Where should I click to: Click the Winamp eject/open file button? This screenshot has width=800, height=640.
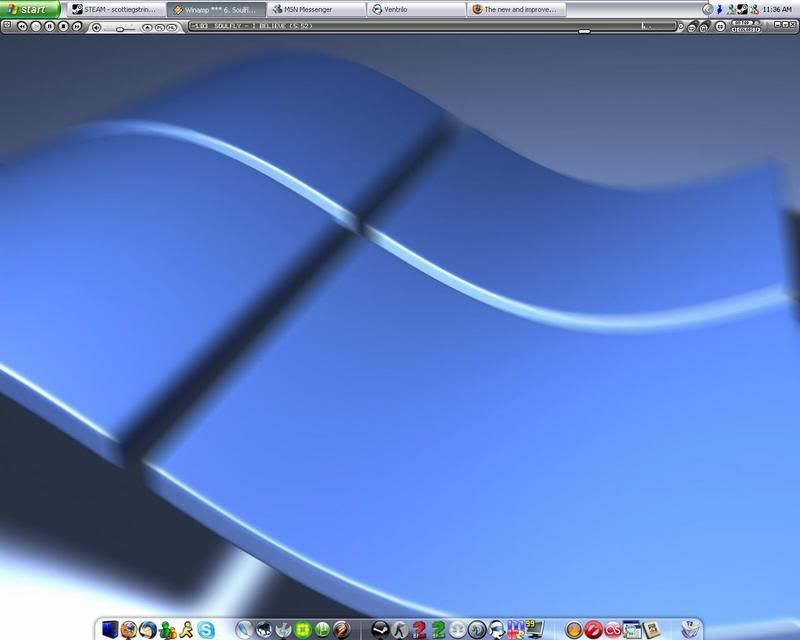147,28
